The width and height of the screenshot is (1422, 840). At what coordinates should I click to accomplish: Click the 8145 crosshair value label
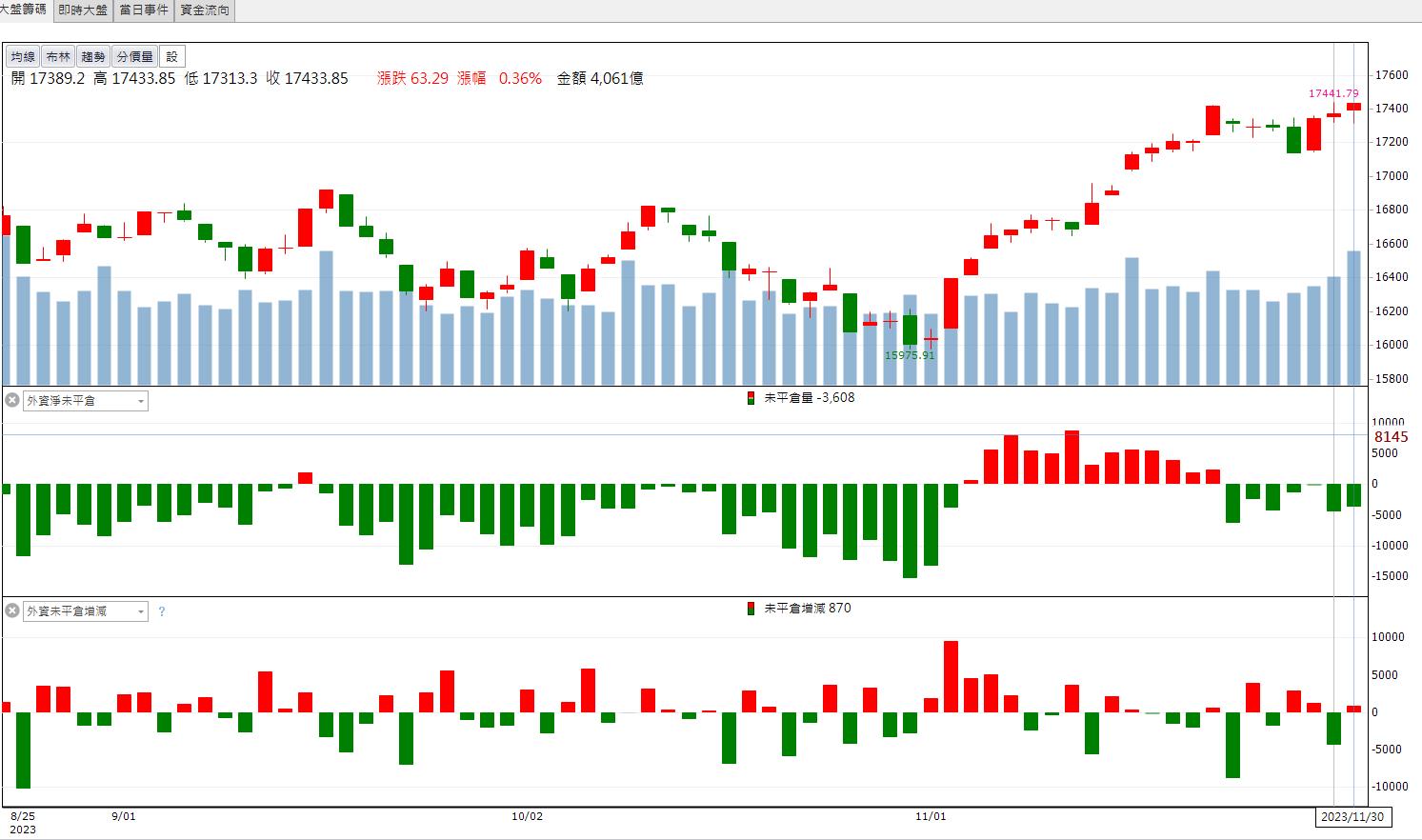pos(1391,437)
